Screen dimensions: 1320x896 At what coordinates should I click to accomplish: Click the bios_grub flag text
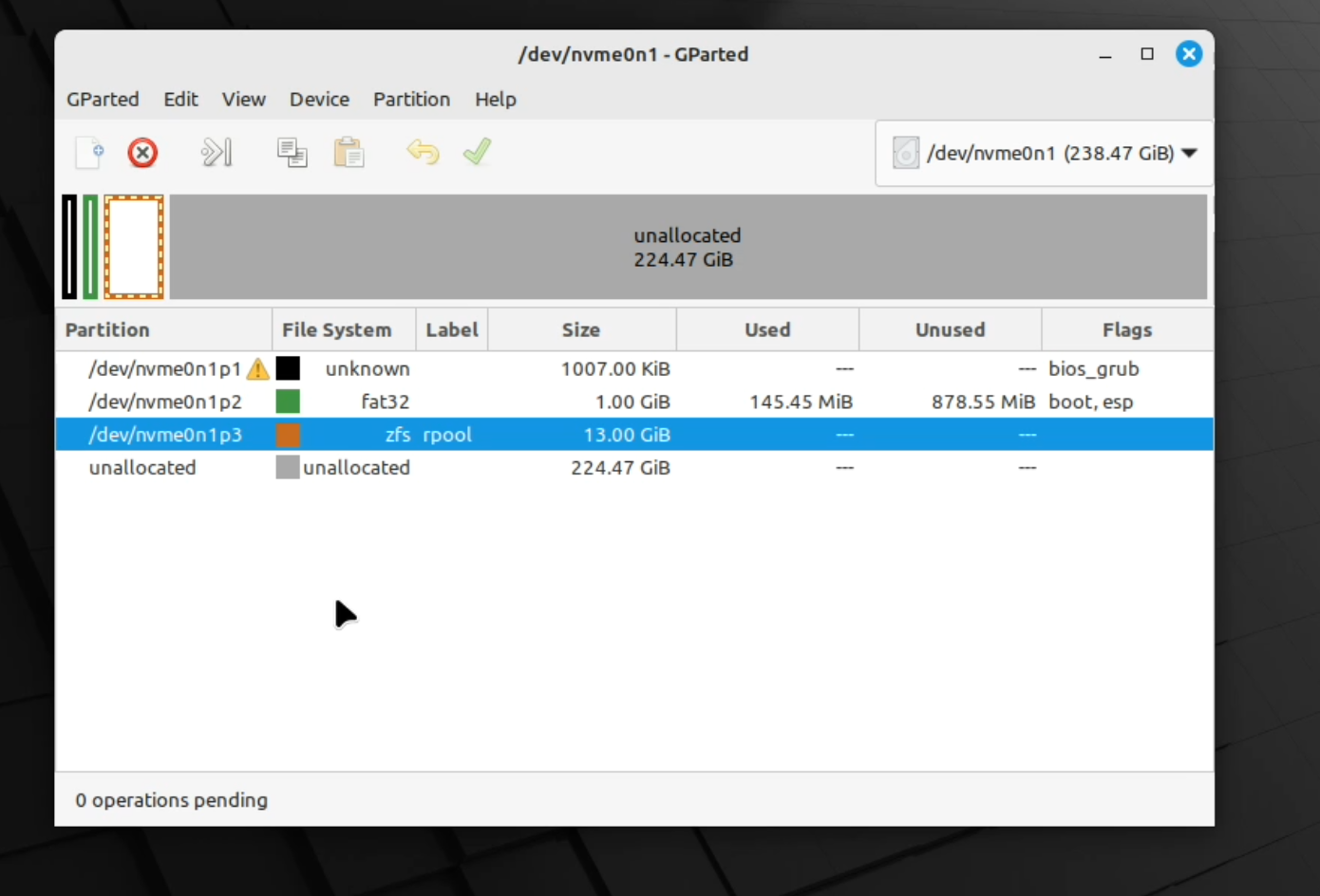1093,368
